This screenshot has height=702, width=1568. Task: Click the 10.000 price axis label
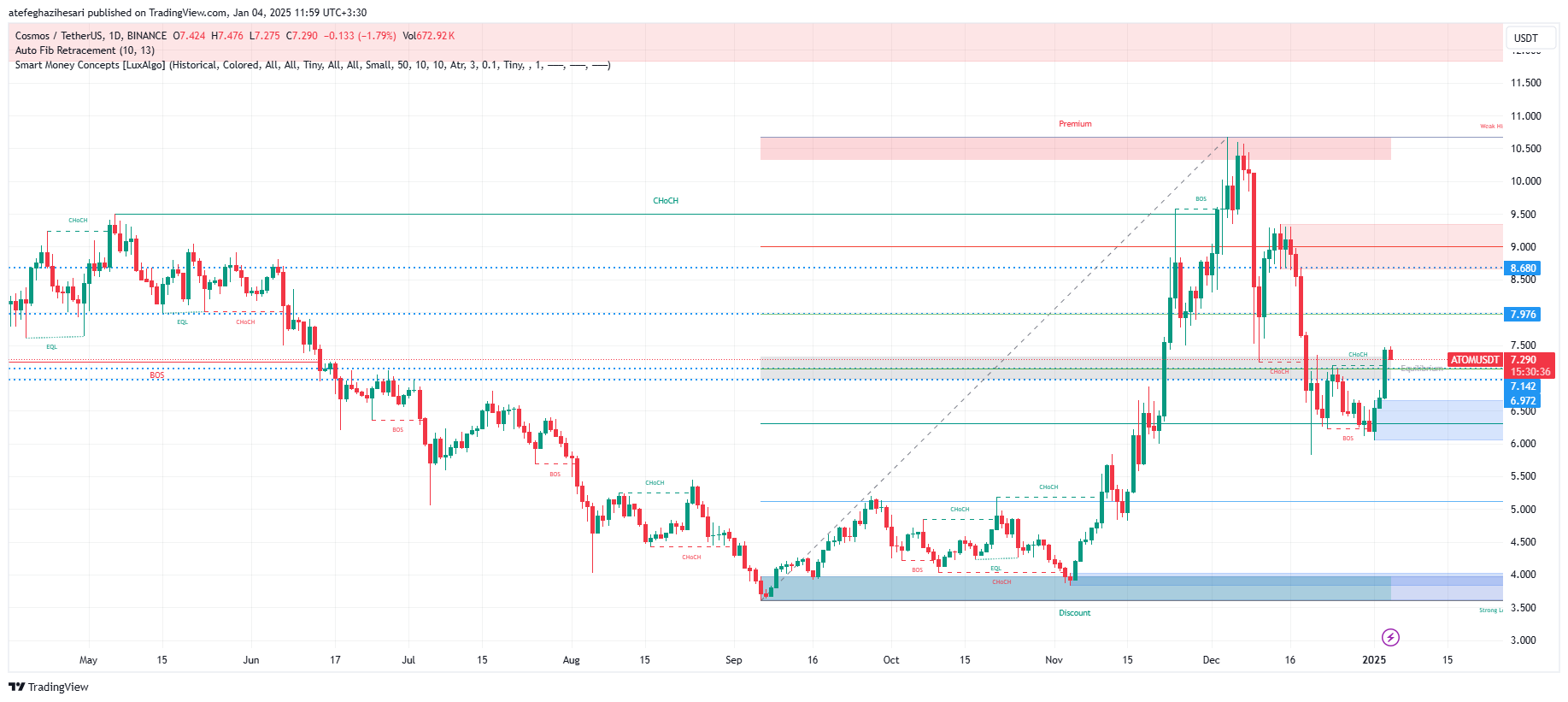(1525, 181)
